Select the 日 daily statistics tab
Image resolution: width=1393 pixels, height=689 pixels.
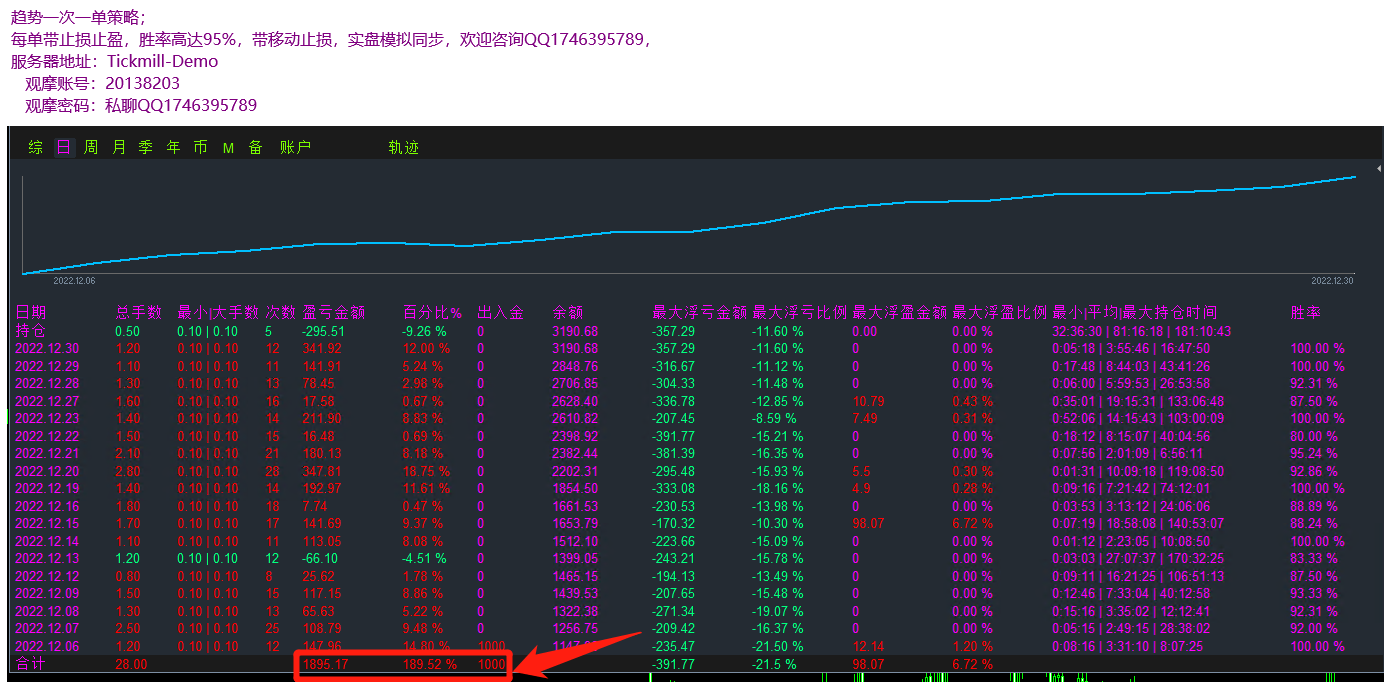[64, 148]
